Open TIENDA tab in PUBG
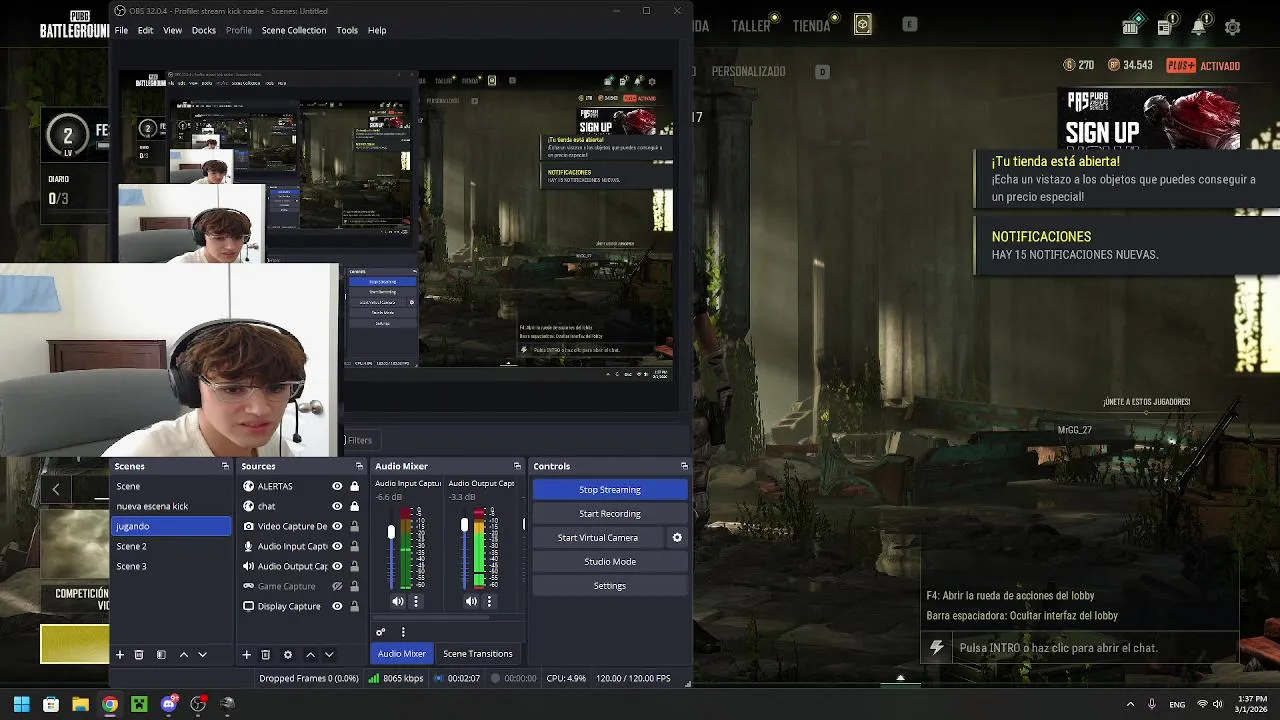 click(811, 27)
